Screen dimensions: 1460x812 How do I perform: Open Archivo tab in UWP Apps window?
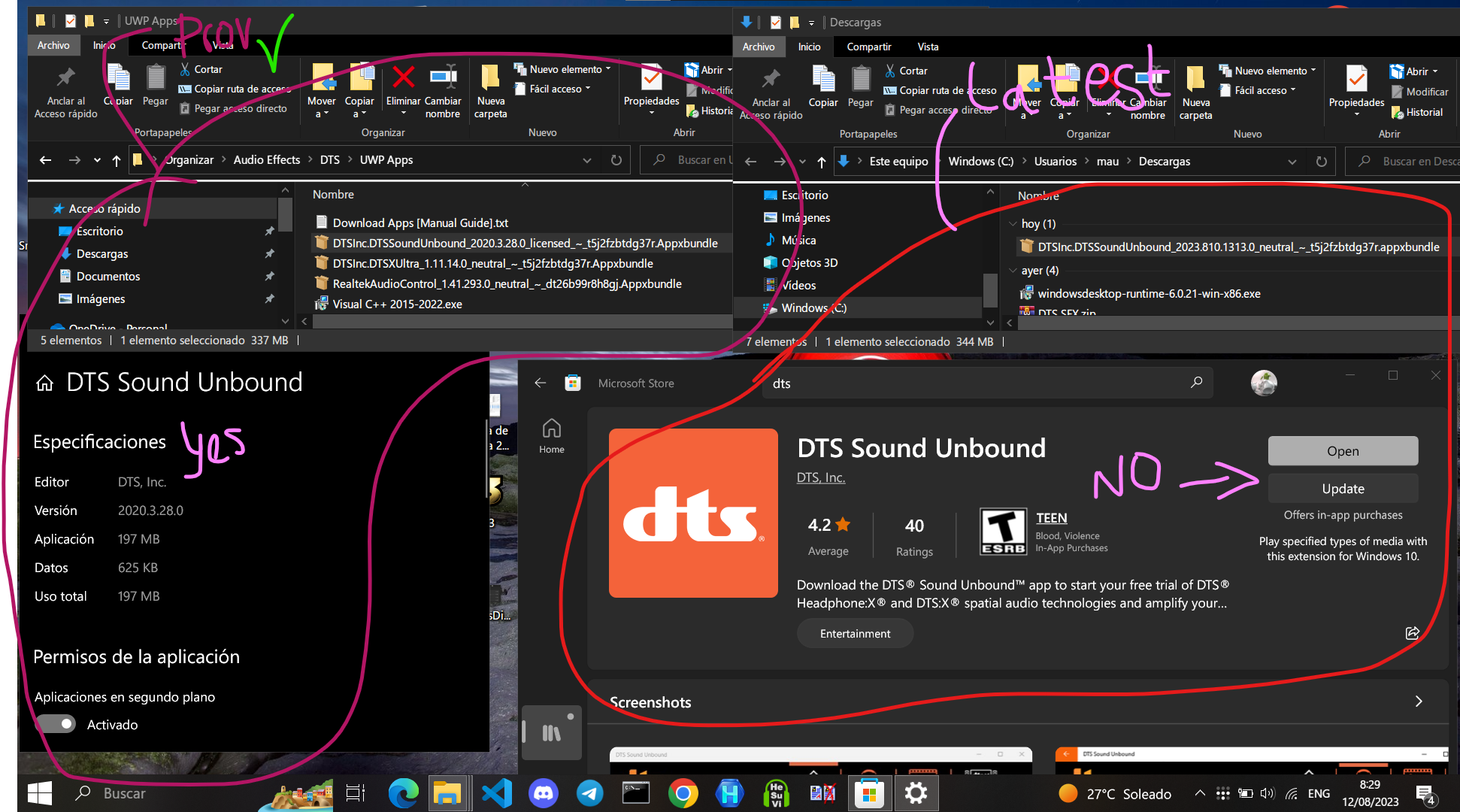pyautogui.click(x=53, y=45)
